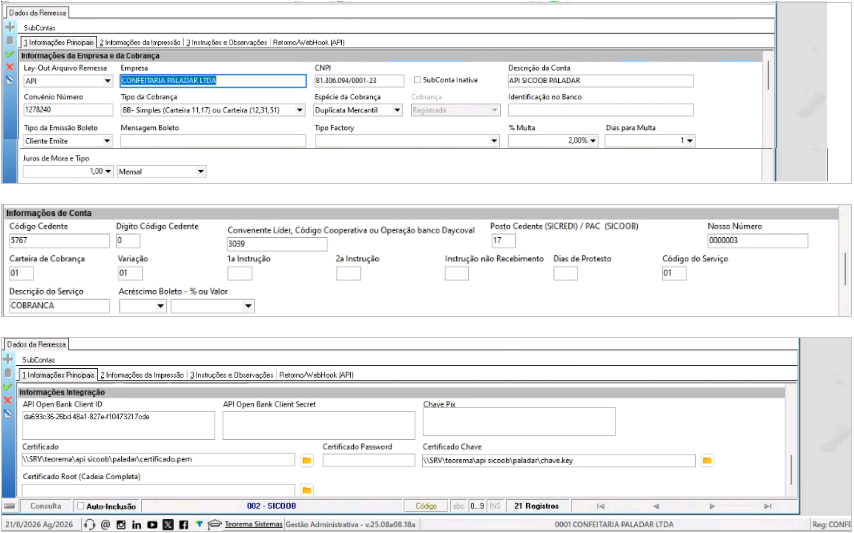This screenshot has height=533, width=854.
Task: Open the X (Twitter) icon in status bar
Action: tap(168, 524)
